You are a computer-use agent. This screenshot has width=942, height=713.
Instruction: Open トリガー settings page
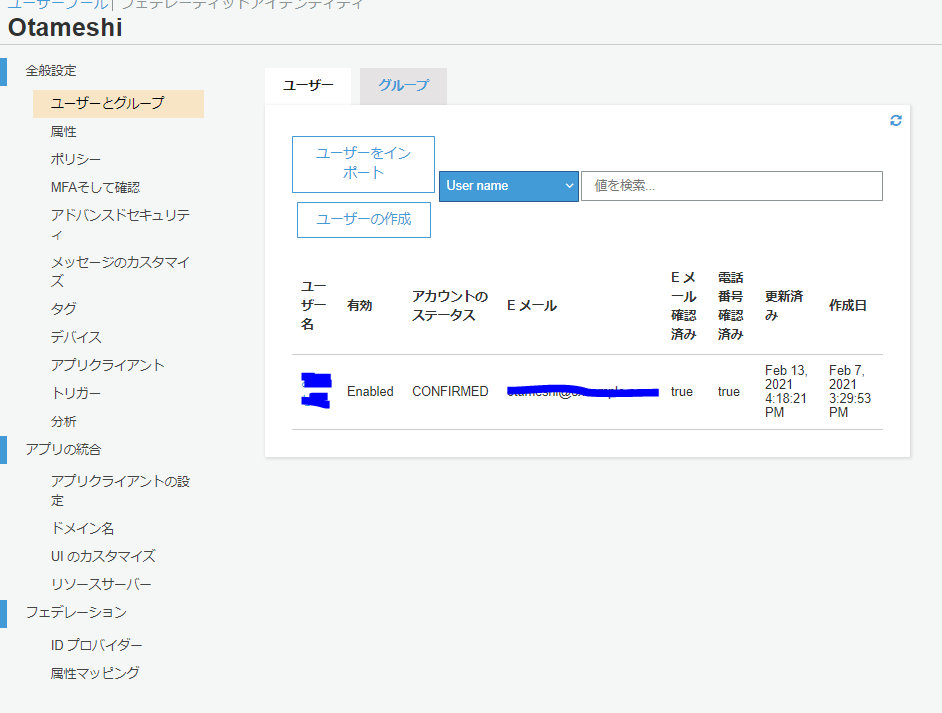(x=76, y=393)
